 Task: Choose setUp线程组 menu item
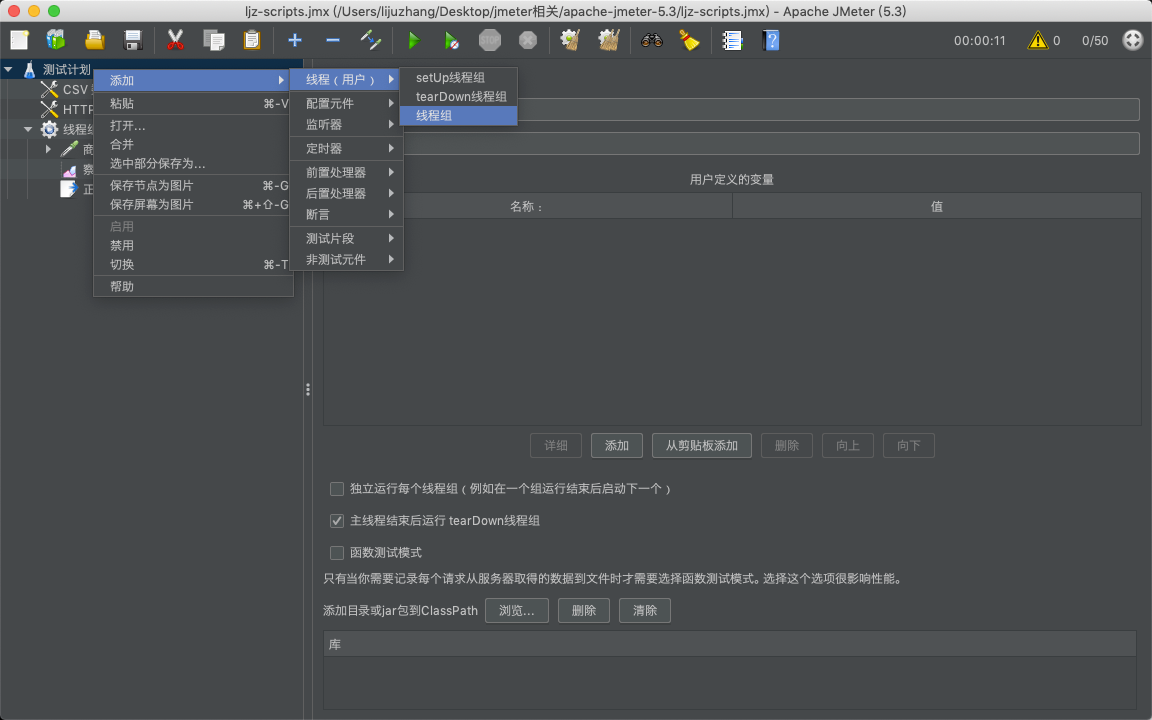(x=458, y=77)
